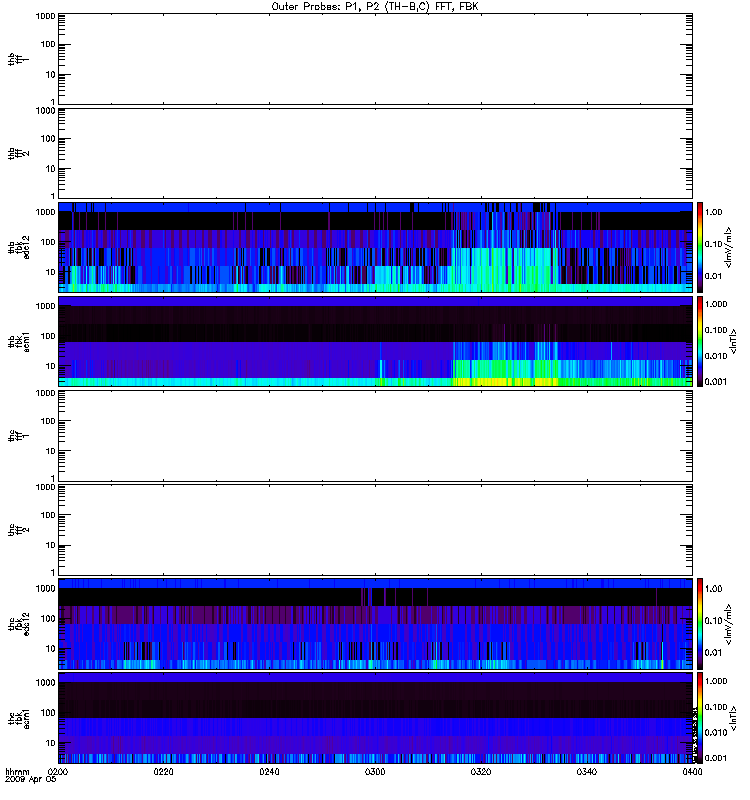Click the 1.00 tick on thc edc12 color bar
The image size is (750, 800).
click(713, 589)
